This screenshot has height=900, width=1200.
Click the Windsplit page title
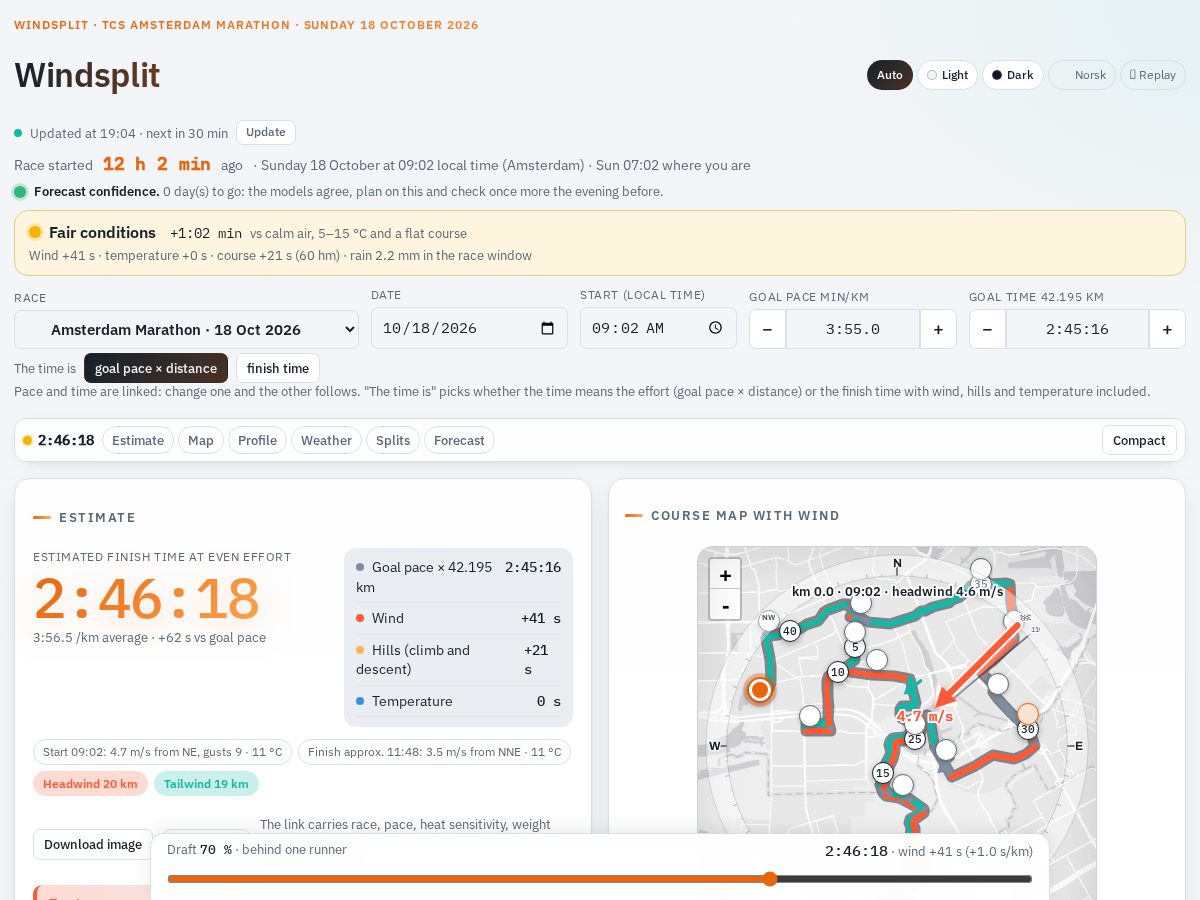pos(87,76)
